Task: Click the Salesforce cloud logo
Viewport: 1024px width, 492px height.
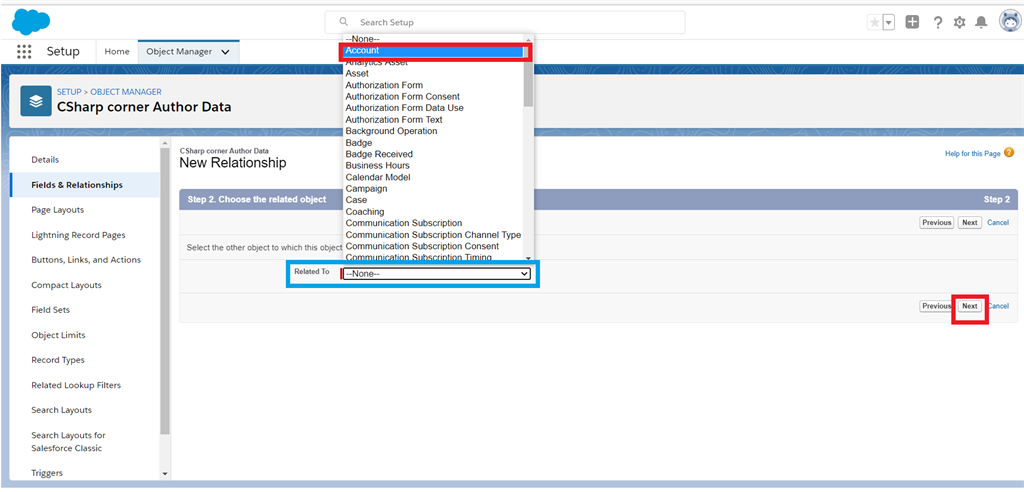Action: point(31,22)
